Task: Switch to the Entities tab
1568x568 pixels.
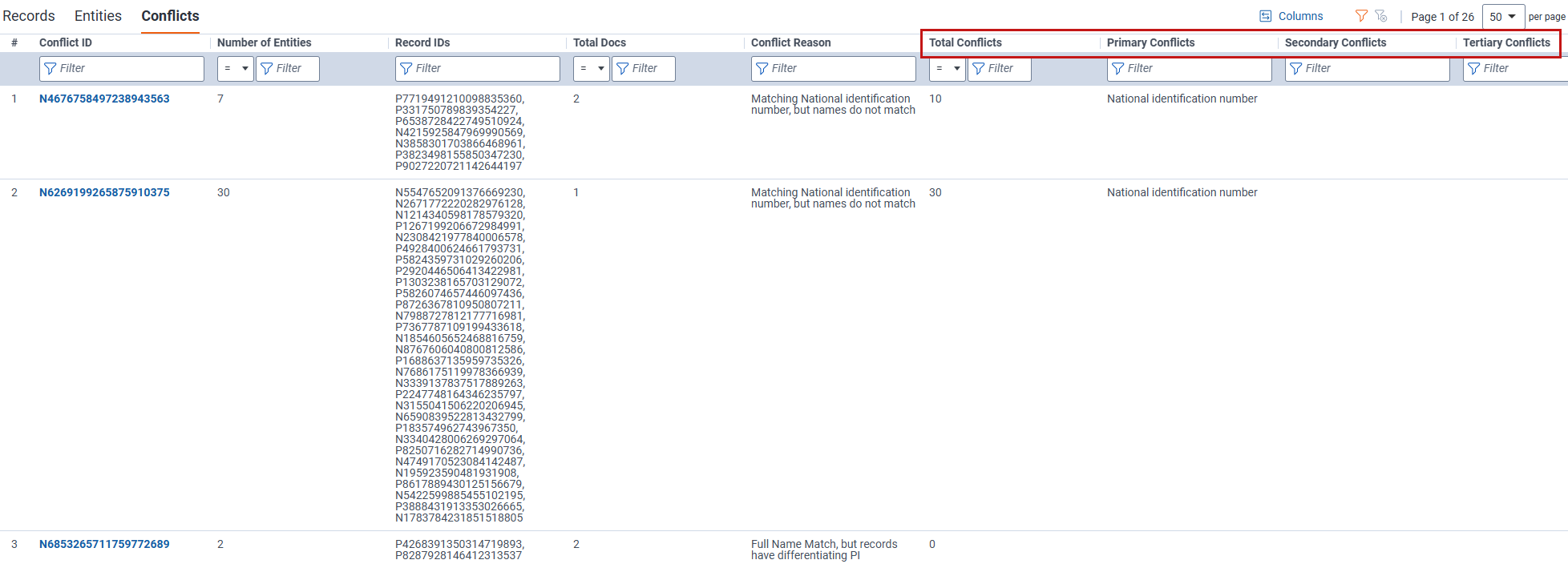Action: click(98, 16)
